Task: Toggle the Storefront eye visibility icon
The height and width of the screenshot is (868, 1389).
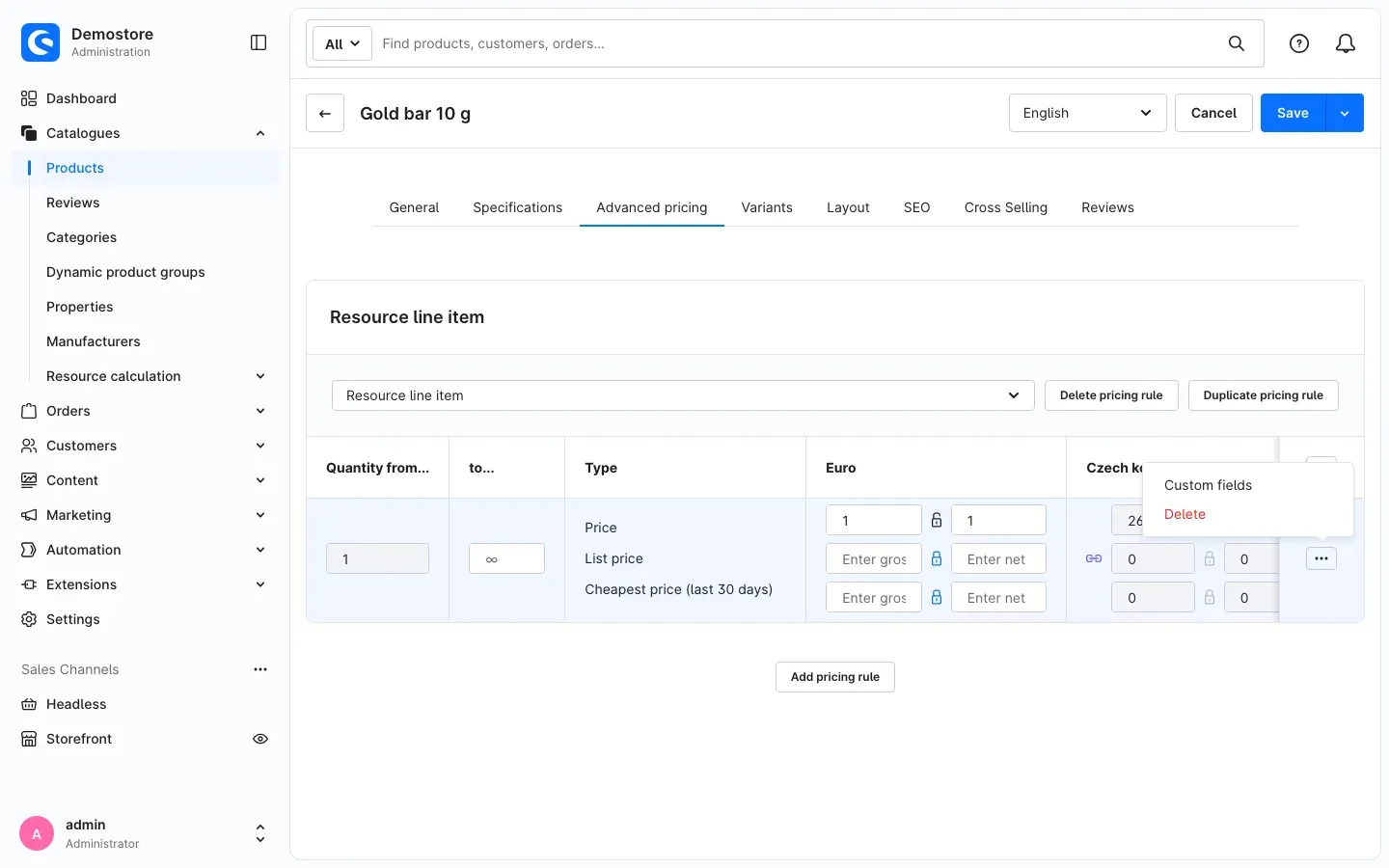Action: (260, 739)
